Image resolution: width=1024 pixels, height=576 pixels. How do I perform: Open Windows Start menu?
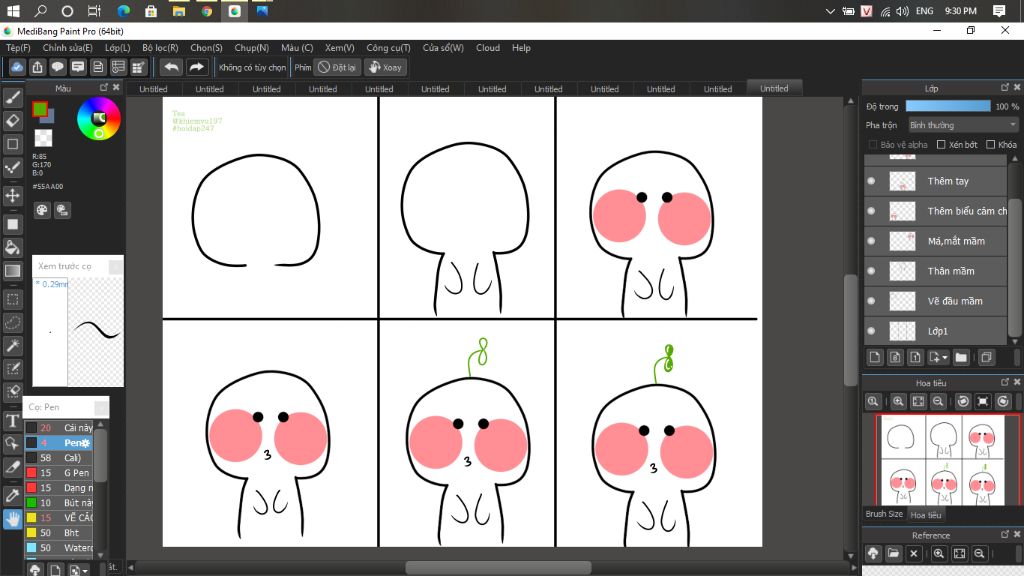click(13, 11)
